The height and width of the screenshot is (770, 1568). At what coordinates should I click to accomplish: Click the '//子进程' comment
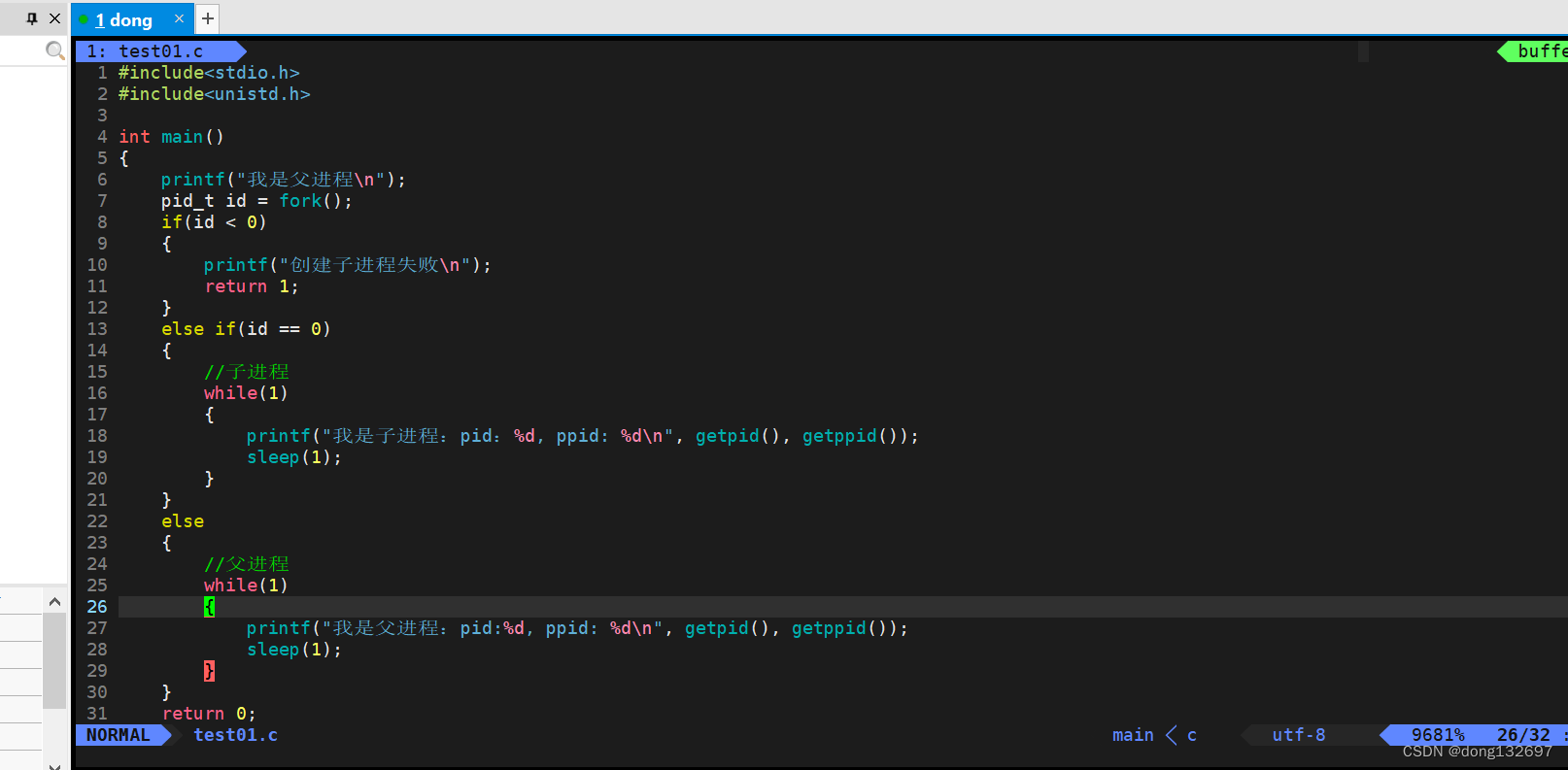[x=247, y=372]
